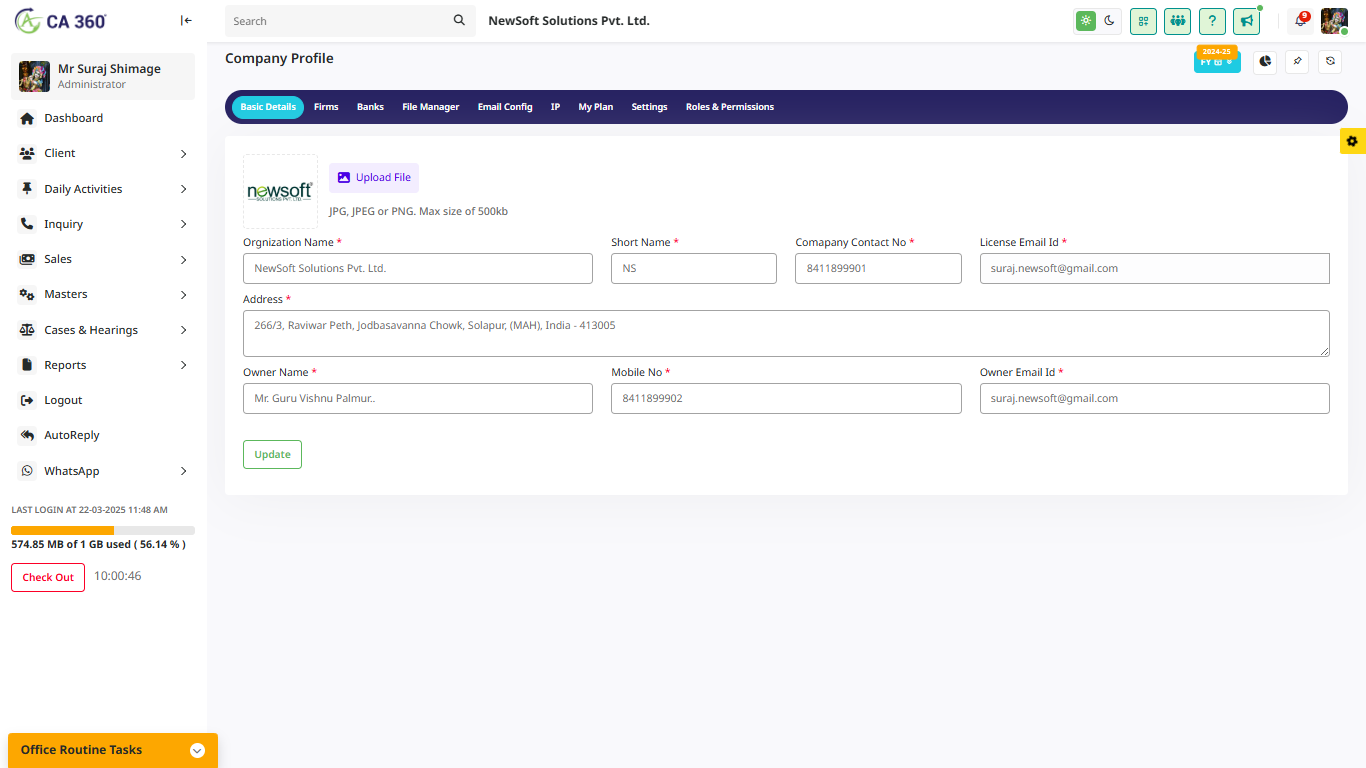Screen dimensions: 1366x768
Task: Open the CA 360 logo home link
Action: pyautogui.click(x=60, y=20)
